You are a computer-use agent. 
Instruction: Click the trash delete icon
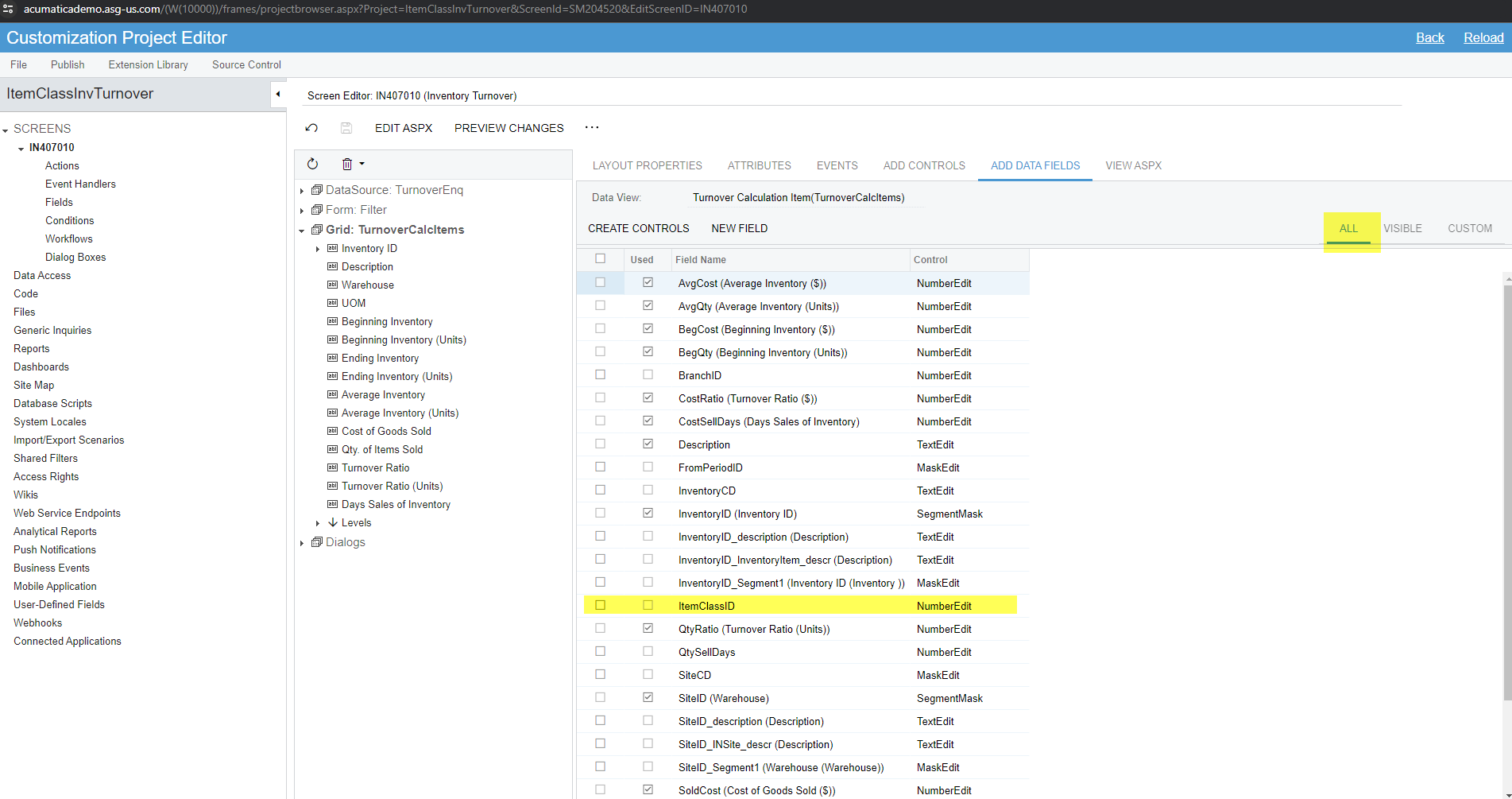coord(346,164)
